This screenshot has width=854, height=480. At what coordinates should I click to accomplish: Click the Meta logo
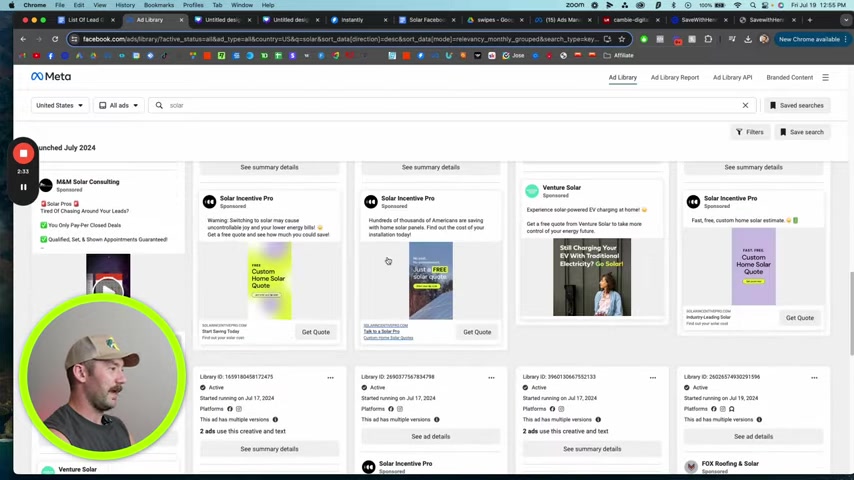(51, 77)
